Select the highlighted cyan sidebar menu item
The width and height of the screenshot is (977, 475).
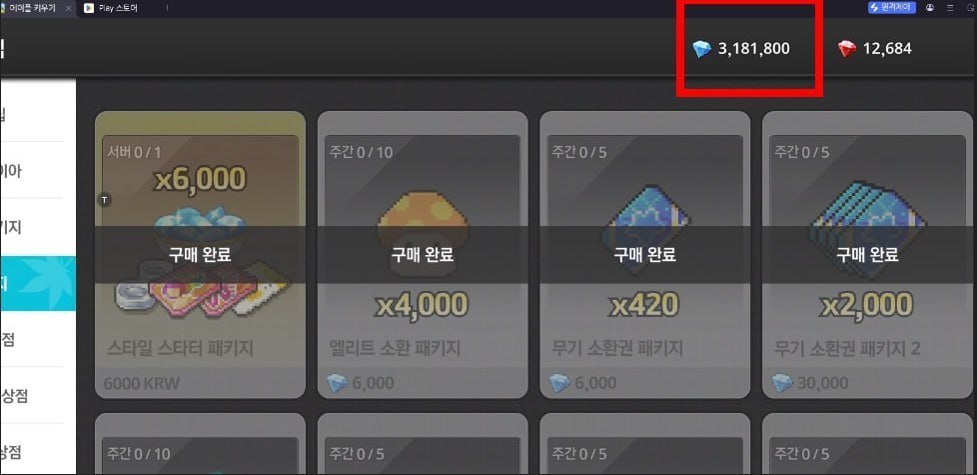[x=38, y=283]
